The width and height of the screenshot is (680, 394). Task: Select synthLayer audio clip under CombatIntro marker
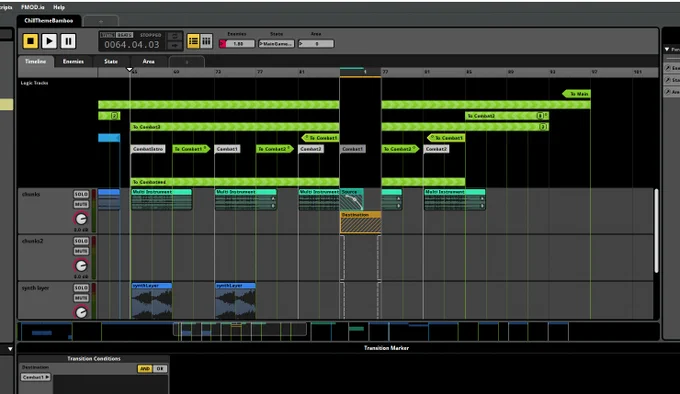(x=152, y=301)
